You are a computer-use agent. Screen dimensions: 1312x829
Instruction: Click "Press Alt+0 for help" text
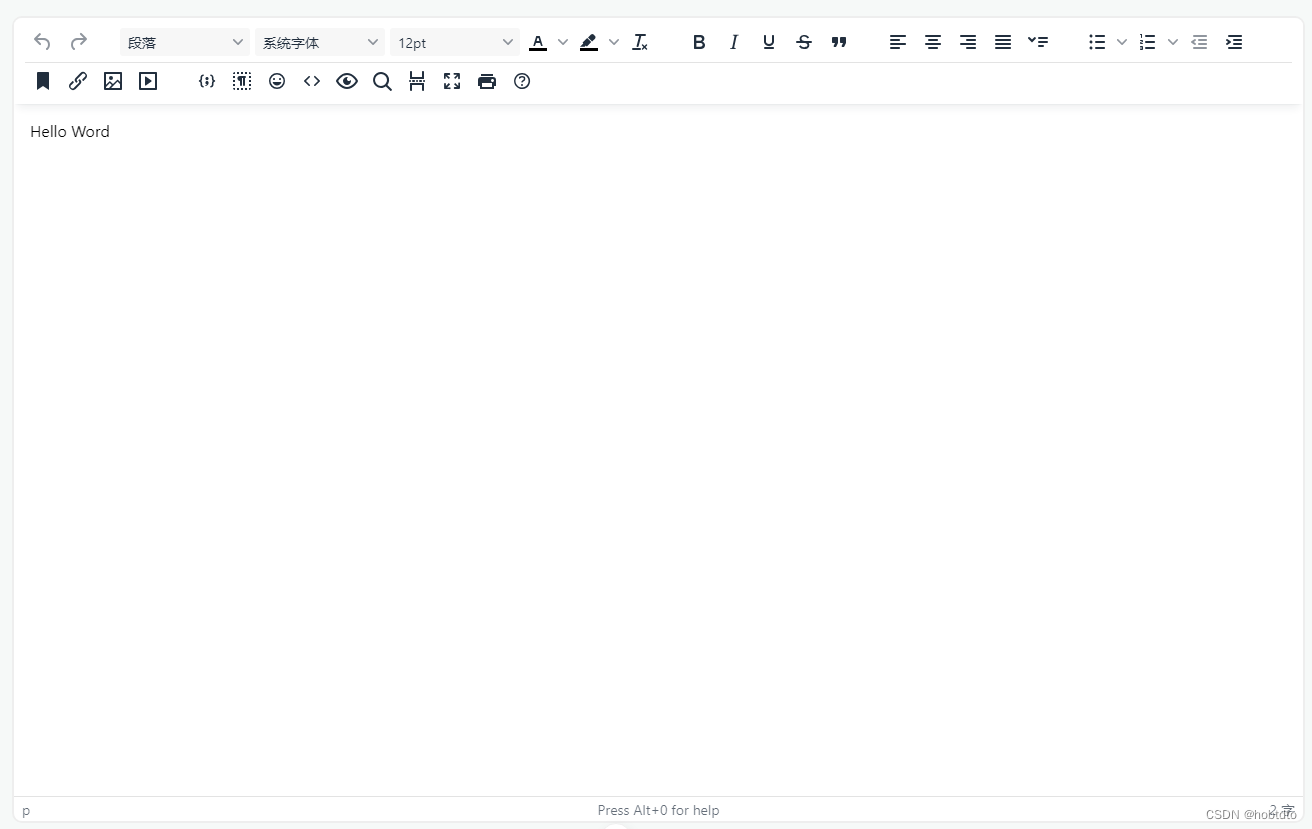(658, 810)
